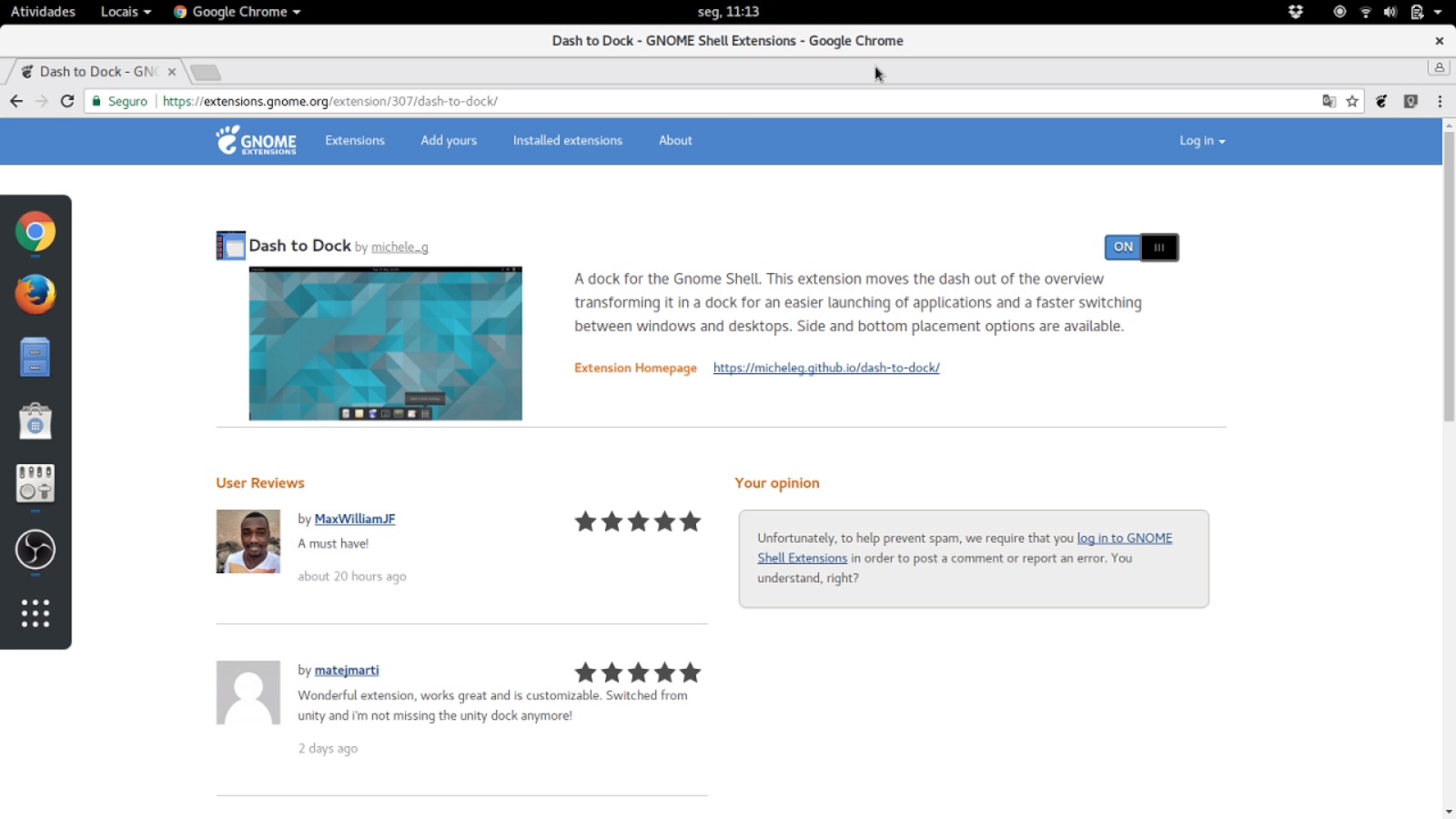
Task: Go back to the previous page
Action: click(16, 101)
